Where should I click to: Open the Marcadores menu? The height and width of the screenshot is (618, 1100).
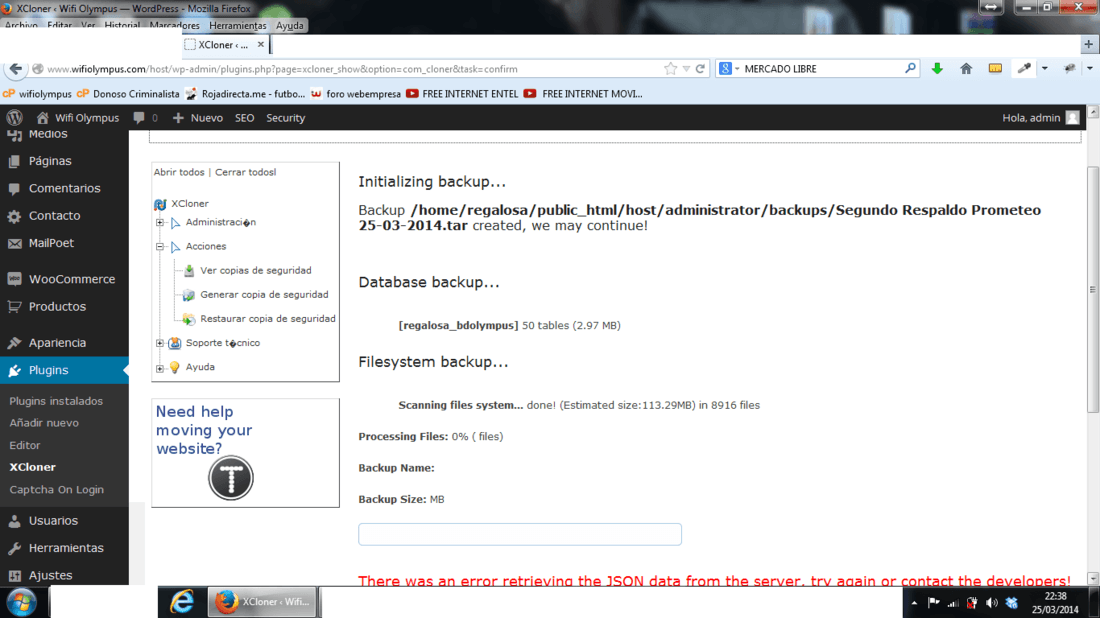point(174,26)
